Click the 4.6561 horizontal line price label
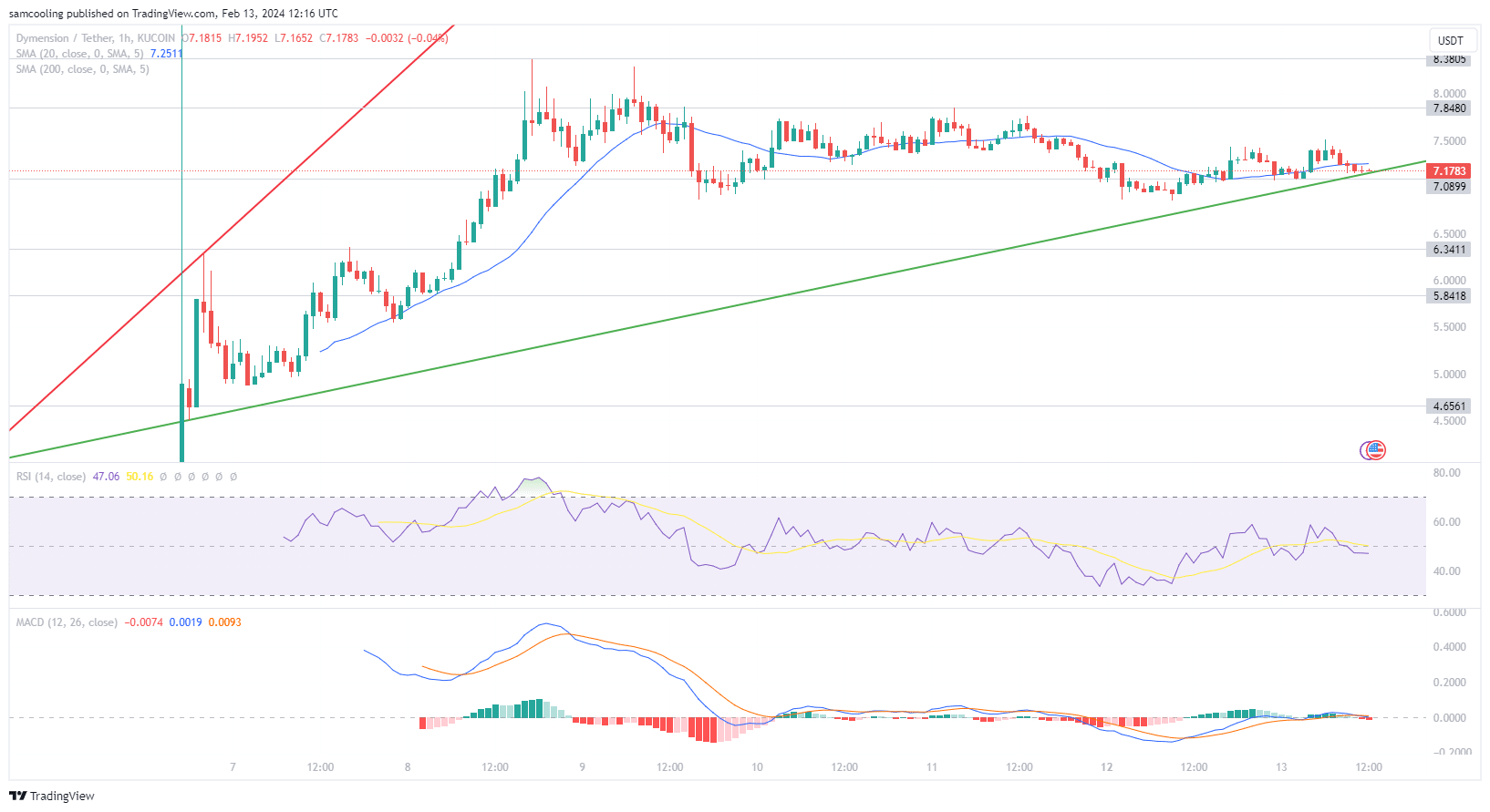This screenshot has width=1490, height=812. pos(1449,406)
